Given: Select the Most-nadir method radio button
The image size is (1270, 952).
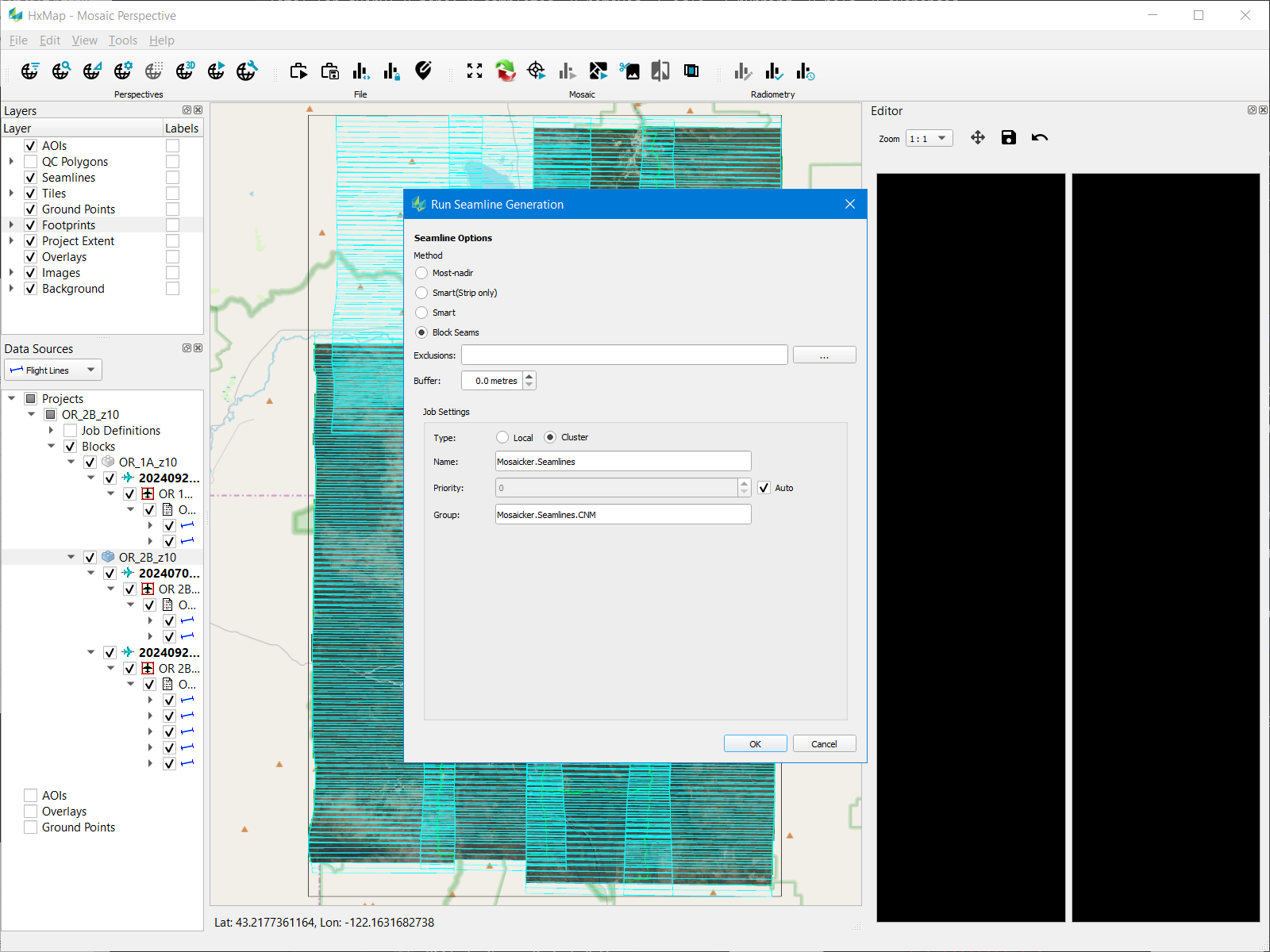Looking at the screenshot, I should click(421, 273).
